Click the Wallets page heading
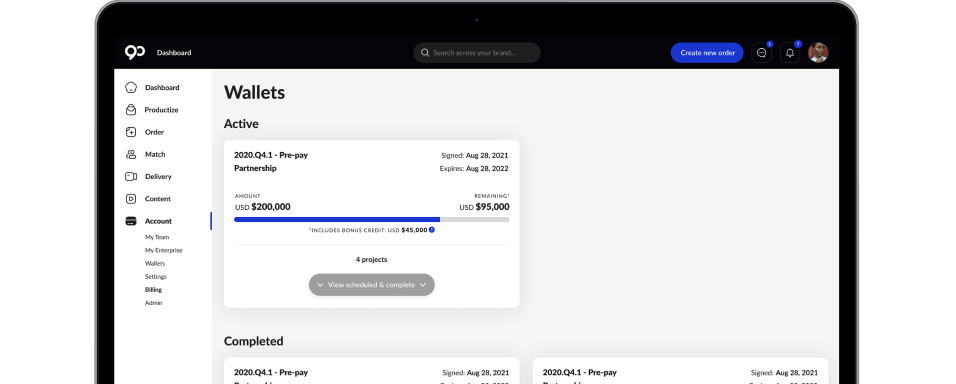The height and width of the screenshot is (384, 956). point(254,92)
